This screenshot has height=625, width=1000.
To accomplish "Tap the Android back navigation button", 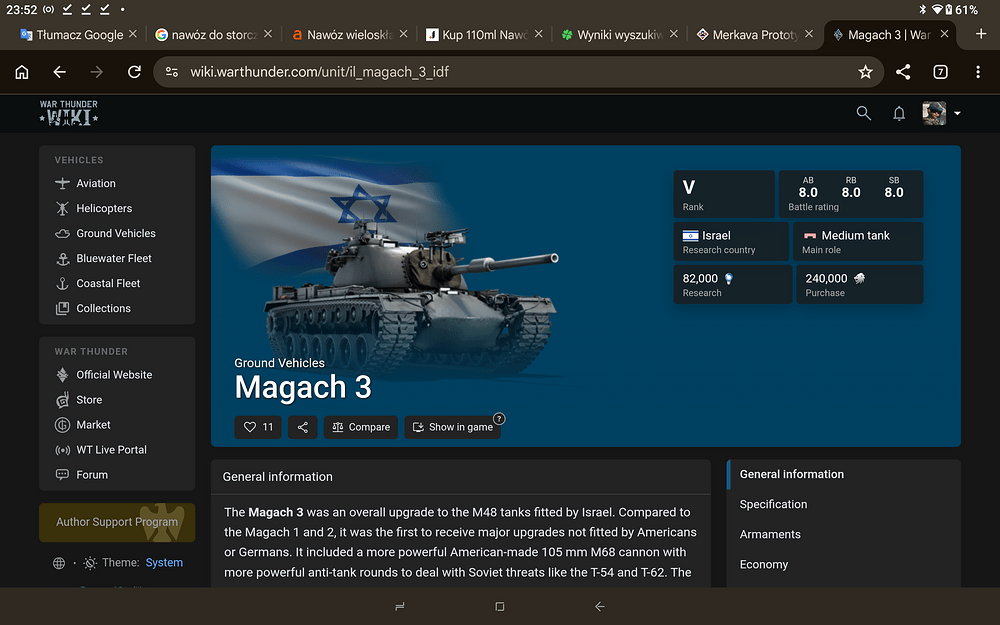I will [x=599, y=607].
